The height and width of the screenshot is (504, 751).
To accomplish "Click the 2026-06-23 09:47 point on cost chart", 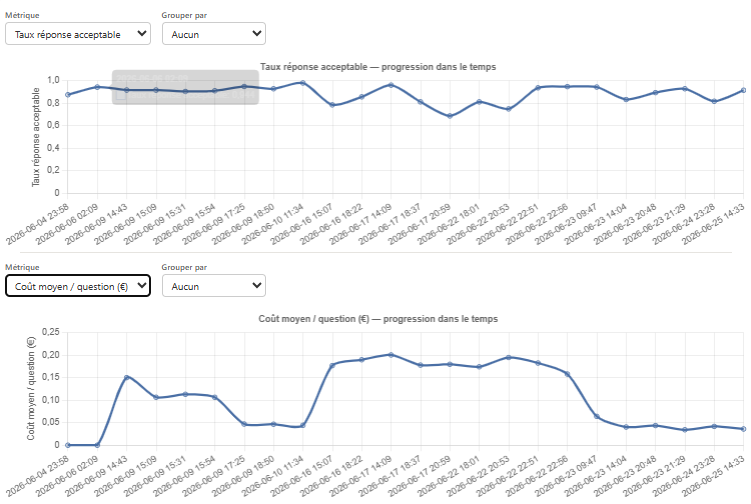I will click(597, 417).
